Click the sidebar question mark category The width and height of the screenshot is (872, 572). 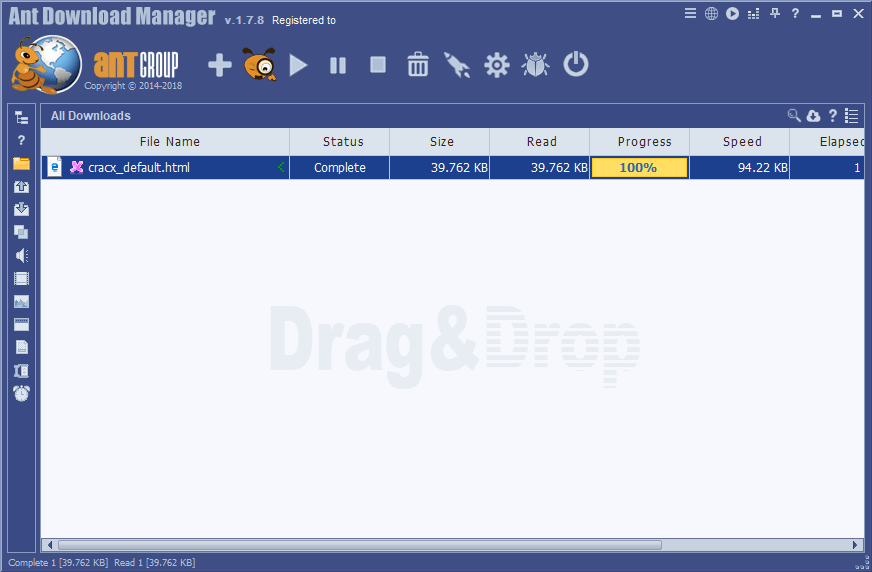[22, 140]
